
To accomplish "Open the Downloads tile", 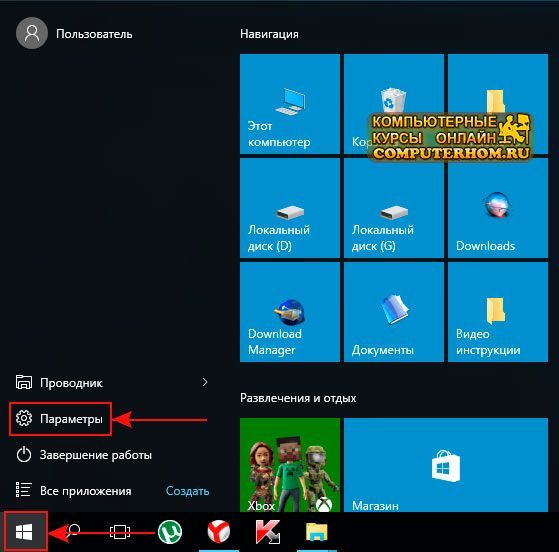I will pyautogui.click(x=498, y=208).
